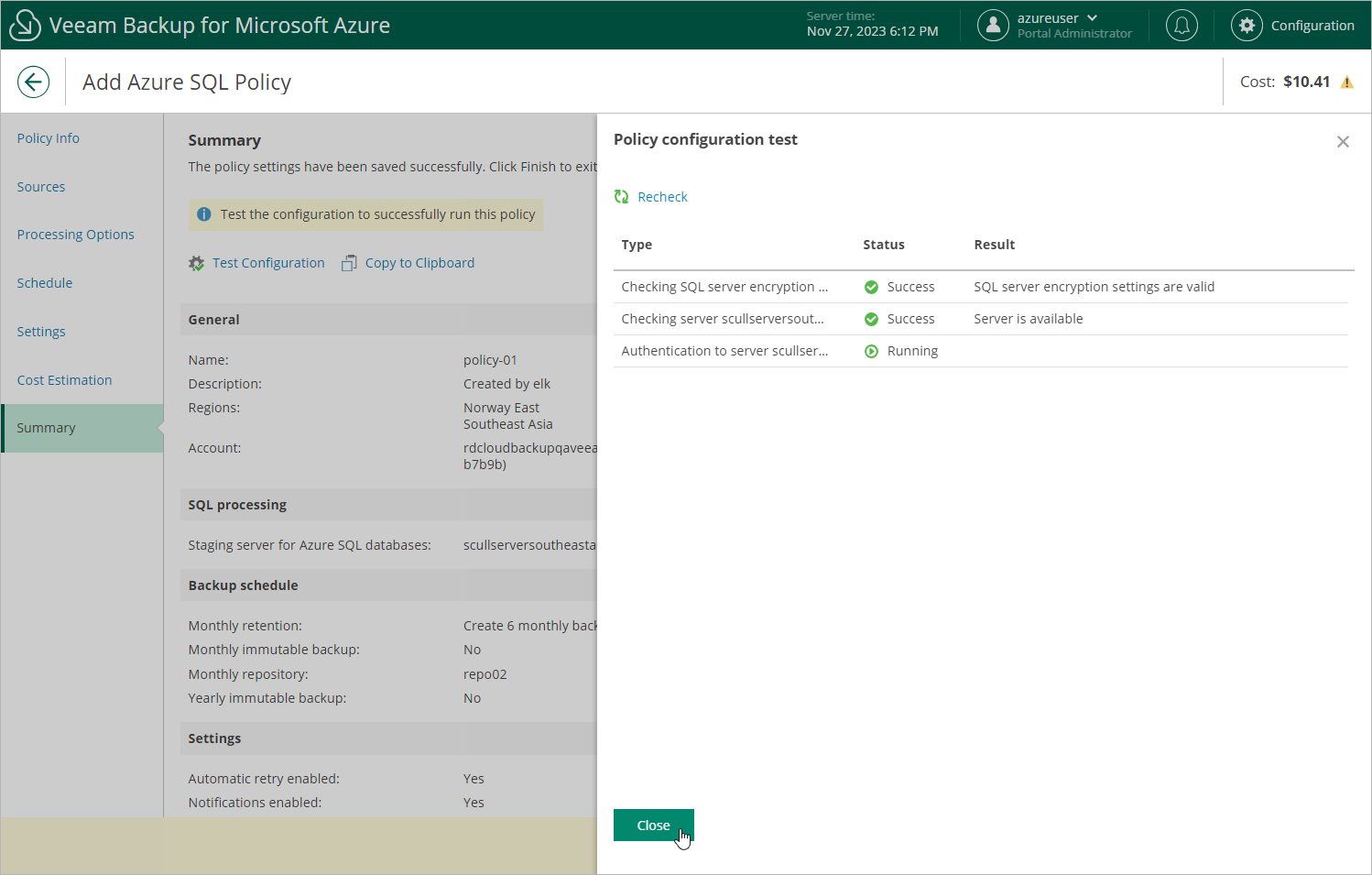This screenshot has width=1372, height=875.
Task: Open Schedule step
Action: [45, 283]
